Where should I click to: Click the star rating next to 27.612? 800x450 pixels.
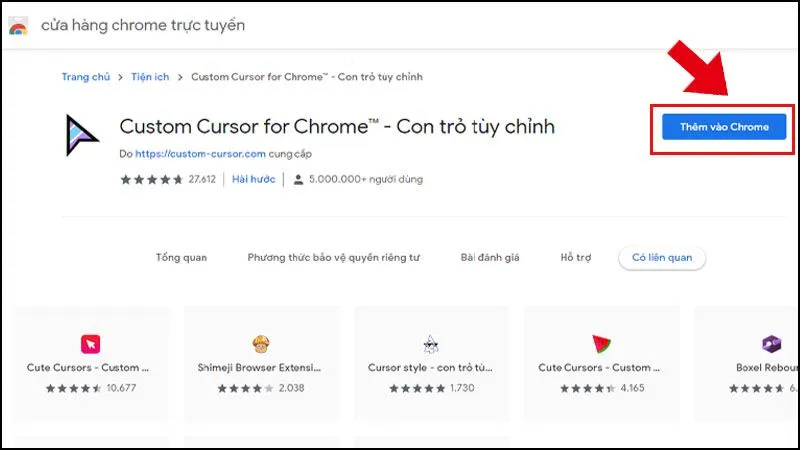(x=152, y=180)
